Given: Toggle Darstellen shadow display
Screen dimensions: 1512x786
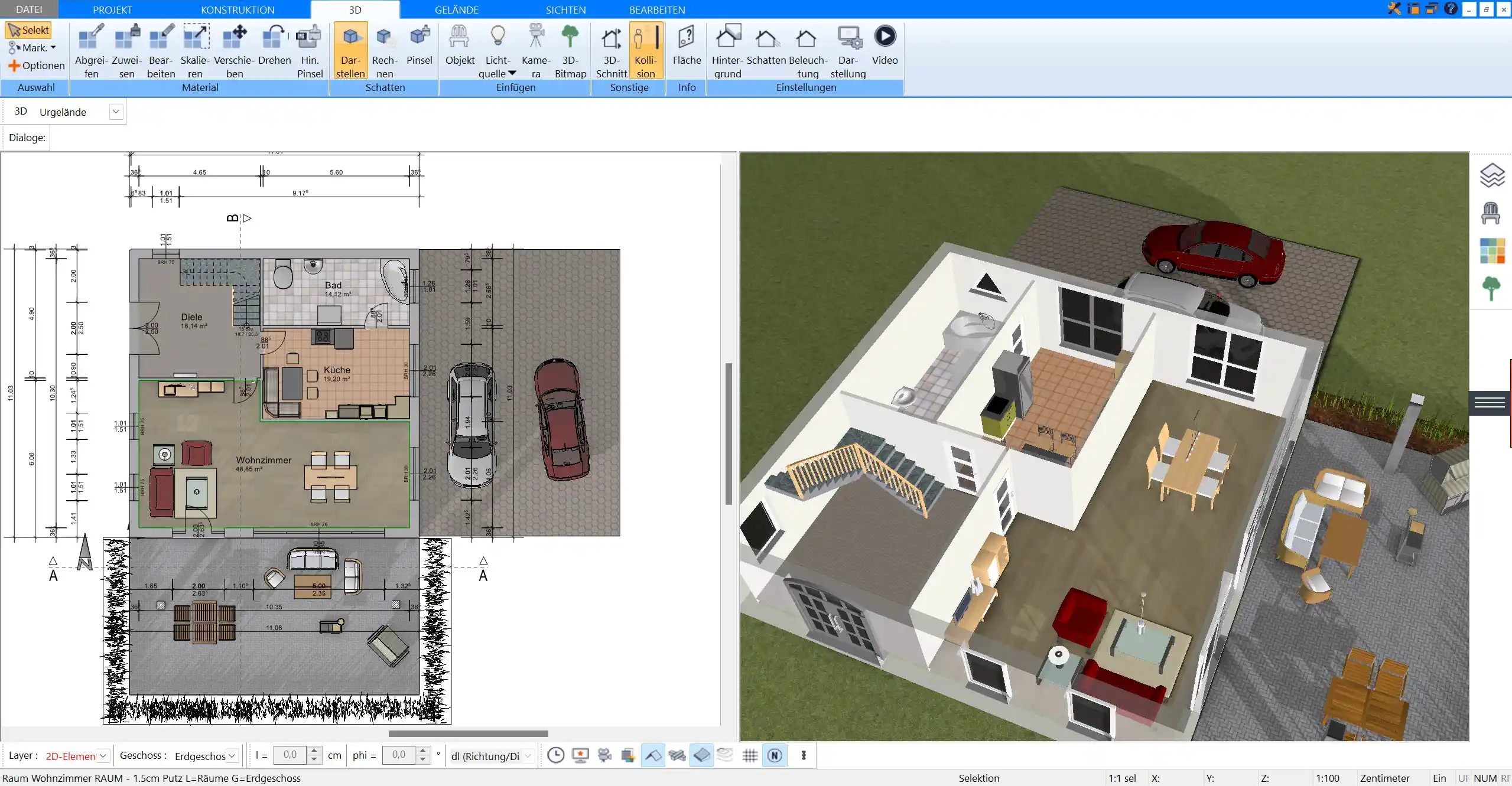Looking at the screenshot, I should [x=350, y=51].
